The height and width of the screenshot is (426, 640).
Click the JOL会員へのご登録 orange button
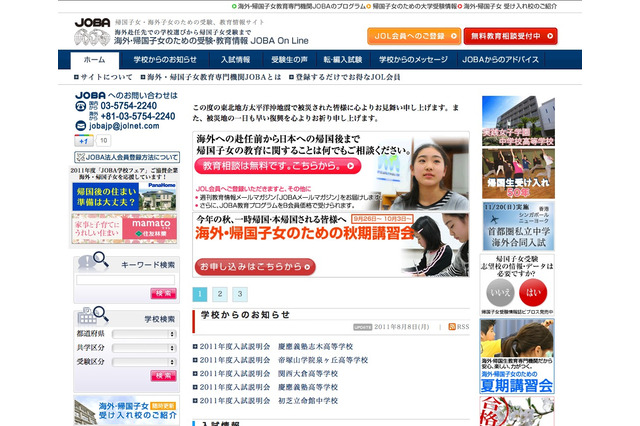tap(414, 36)
